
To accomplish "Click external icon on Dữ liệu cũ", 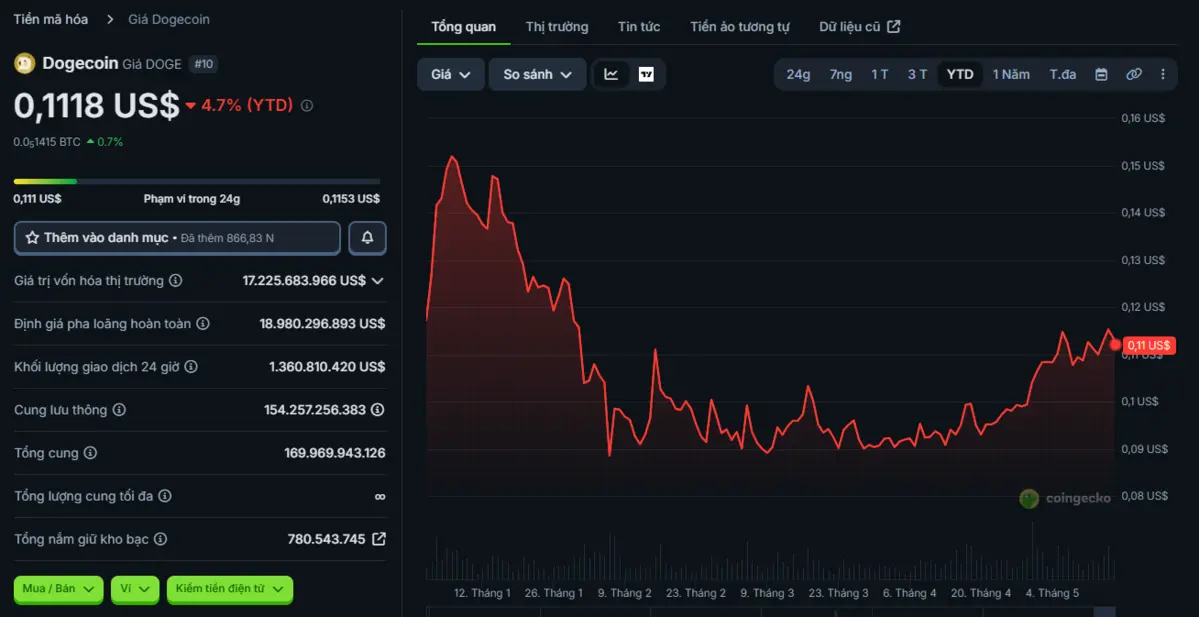I will tap(894, 27).
